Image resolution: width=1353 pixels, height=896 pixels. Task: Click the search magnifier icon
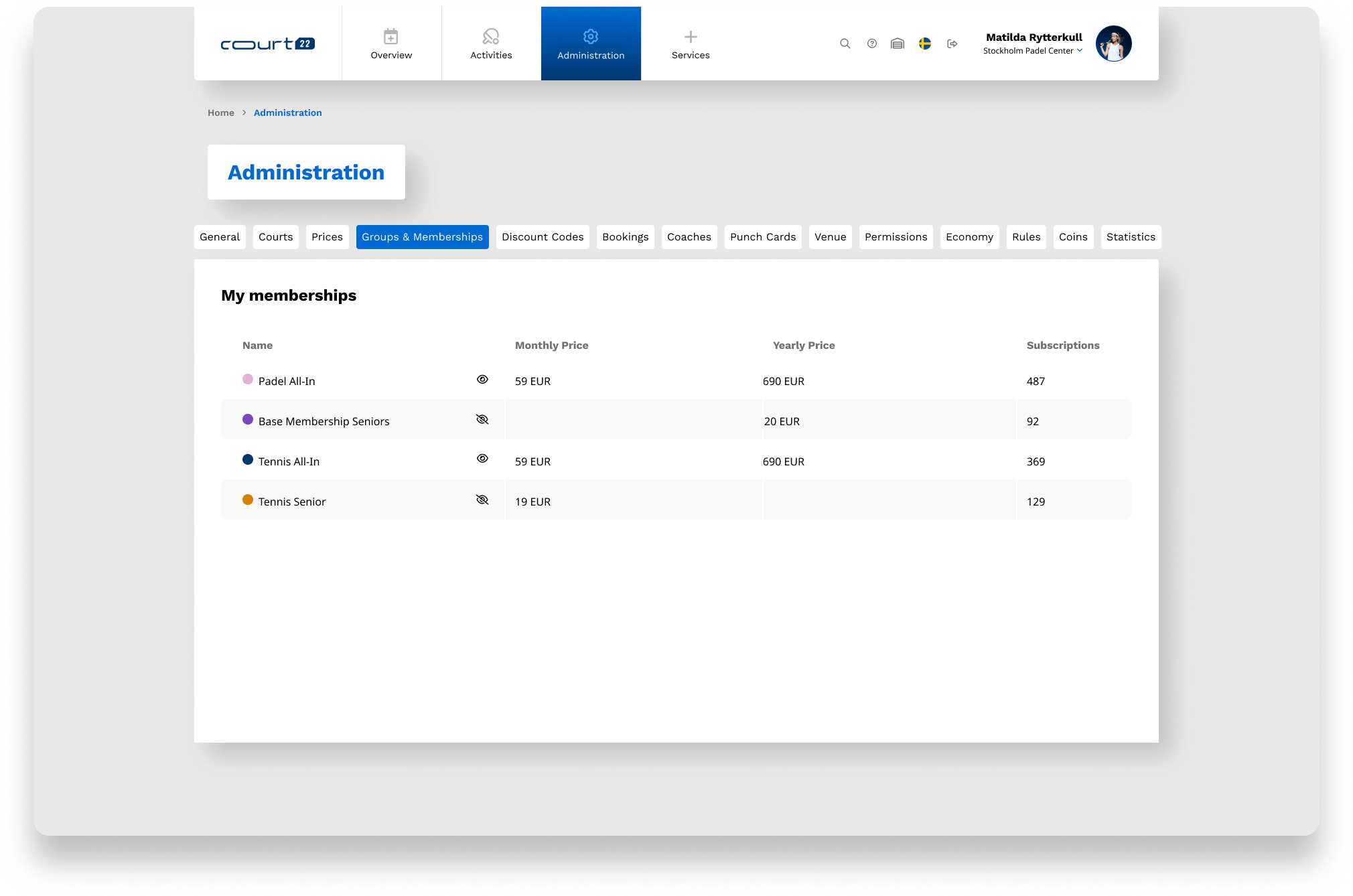(845, 44)
